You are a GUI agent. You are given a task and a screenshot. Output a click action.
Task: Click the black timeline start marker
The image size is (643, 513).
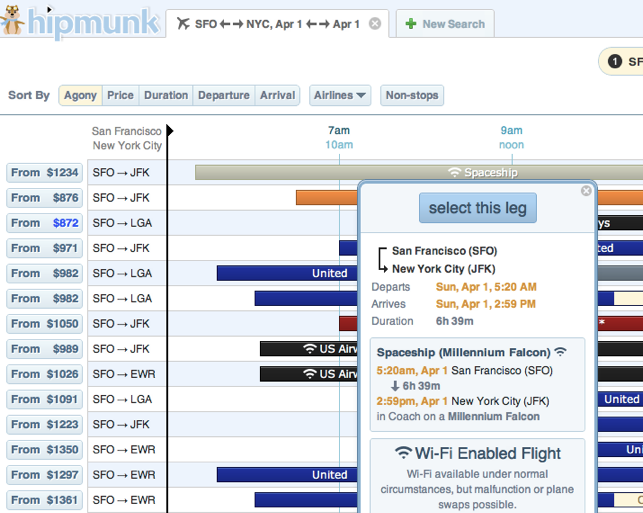coord(170,131)
